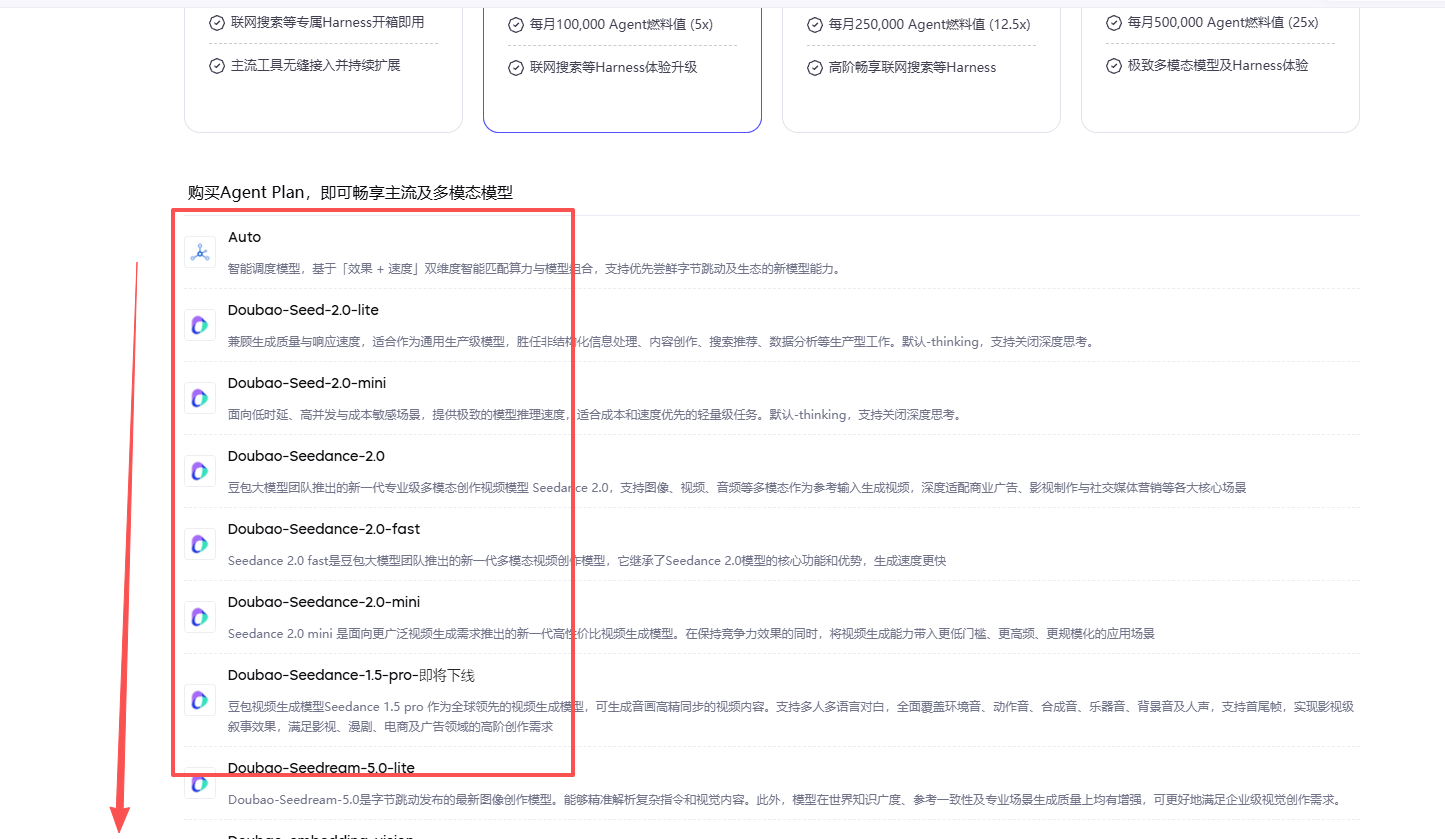The image size is (1445, 839).
Task: Click check icon beside 每月250,000 Agent燃料值
Action: 815,25
